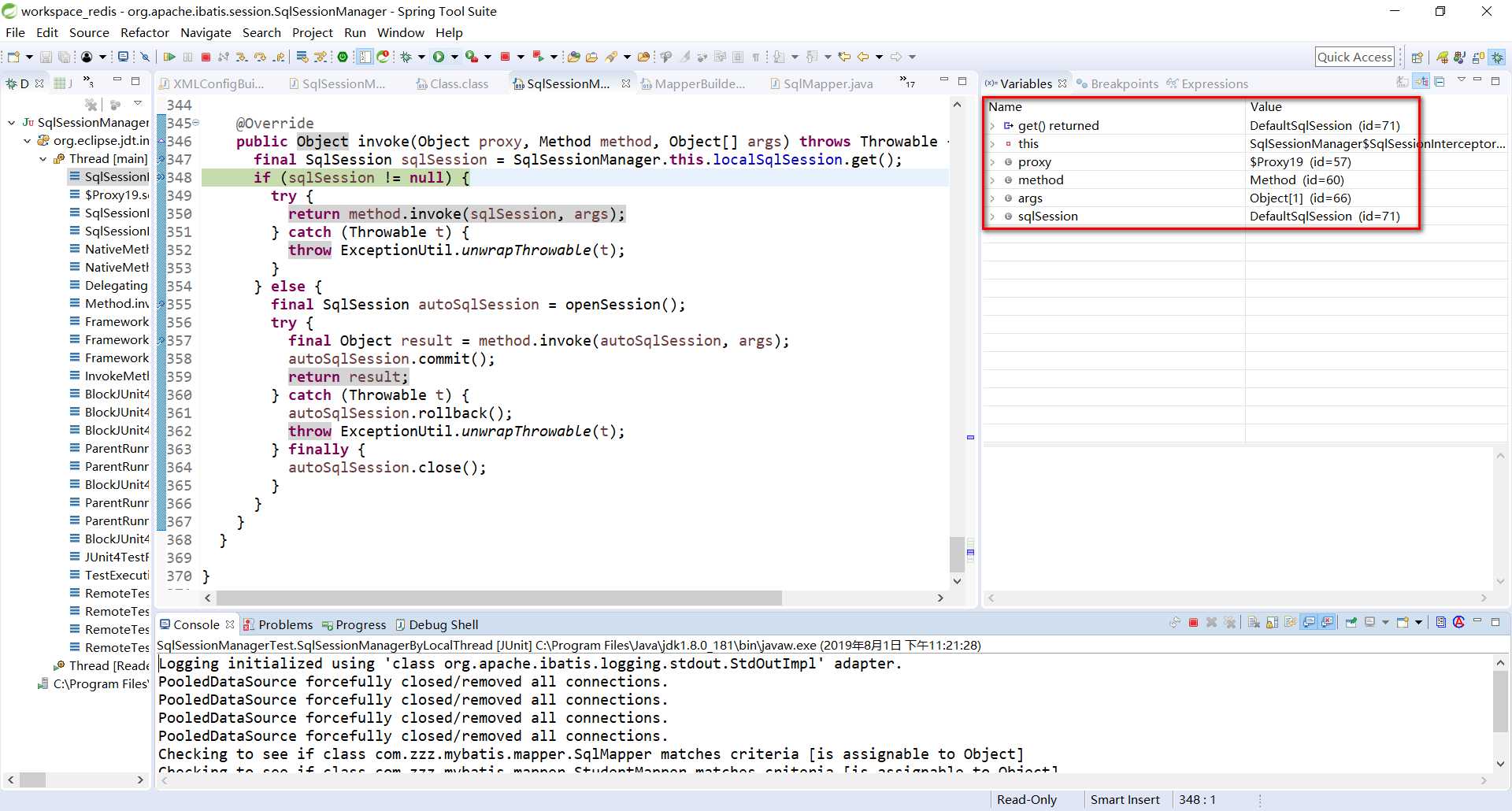Click the Back navigation arrow

(863, 57)
